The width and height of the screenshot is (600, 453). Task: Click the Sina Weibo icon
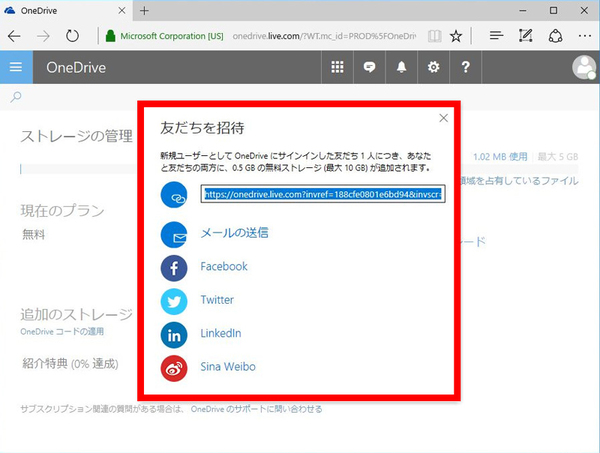coord(174,368)
